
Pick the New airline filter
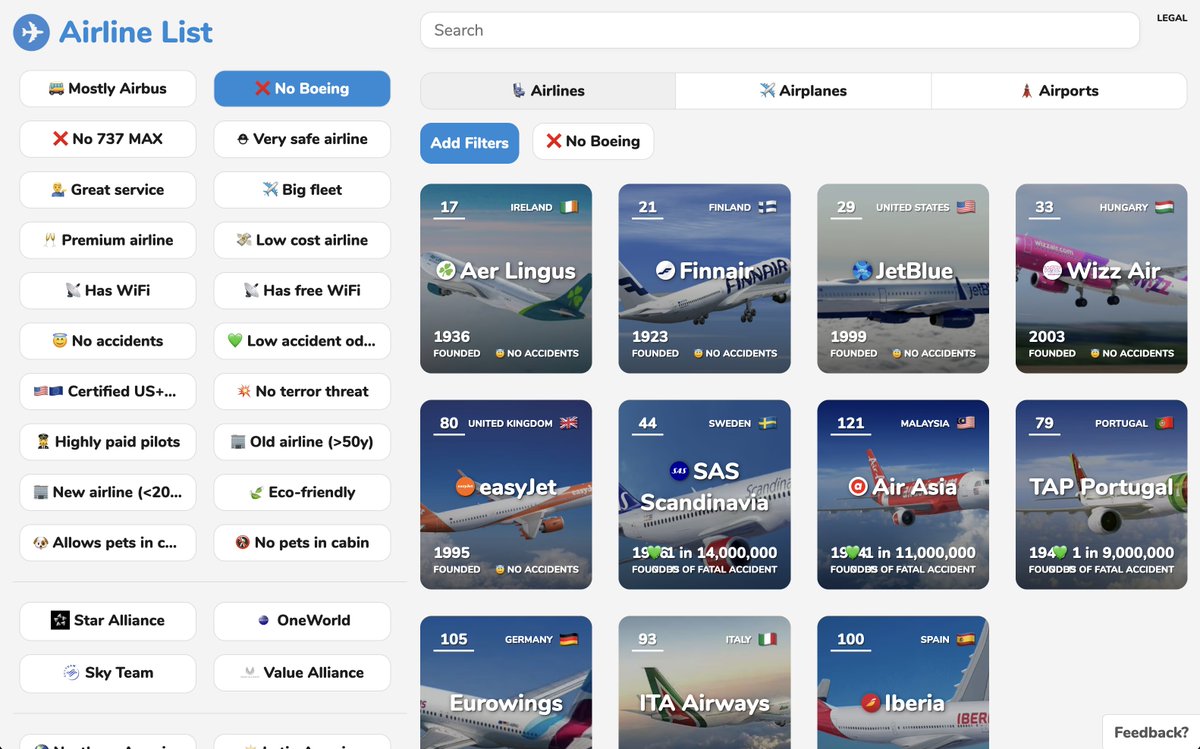[x=108, y=493]
